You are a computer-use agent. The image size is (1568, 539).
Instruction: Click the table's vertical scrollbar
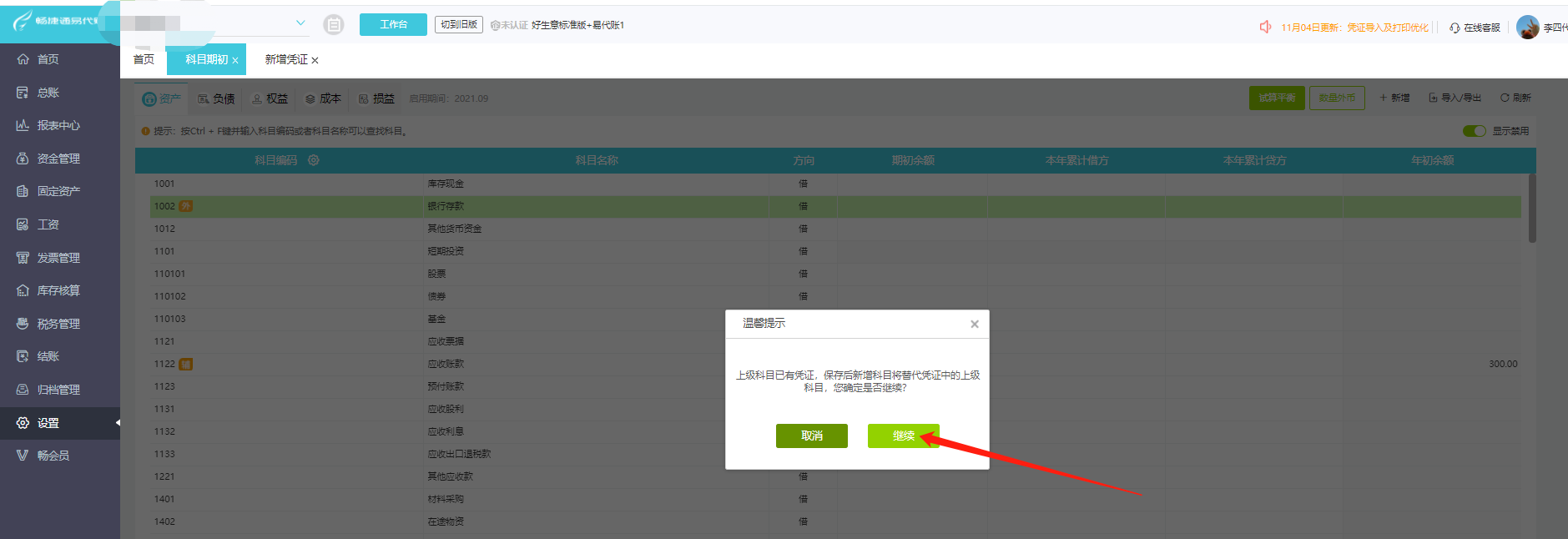(x=1532, y=209)
